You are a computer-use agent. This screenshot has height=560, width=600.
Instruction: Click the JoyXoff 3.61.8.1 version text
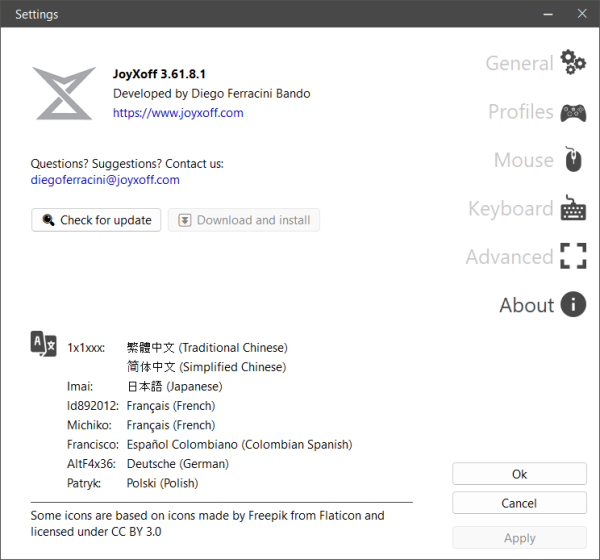(x=159, y=74)
